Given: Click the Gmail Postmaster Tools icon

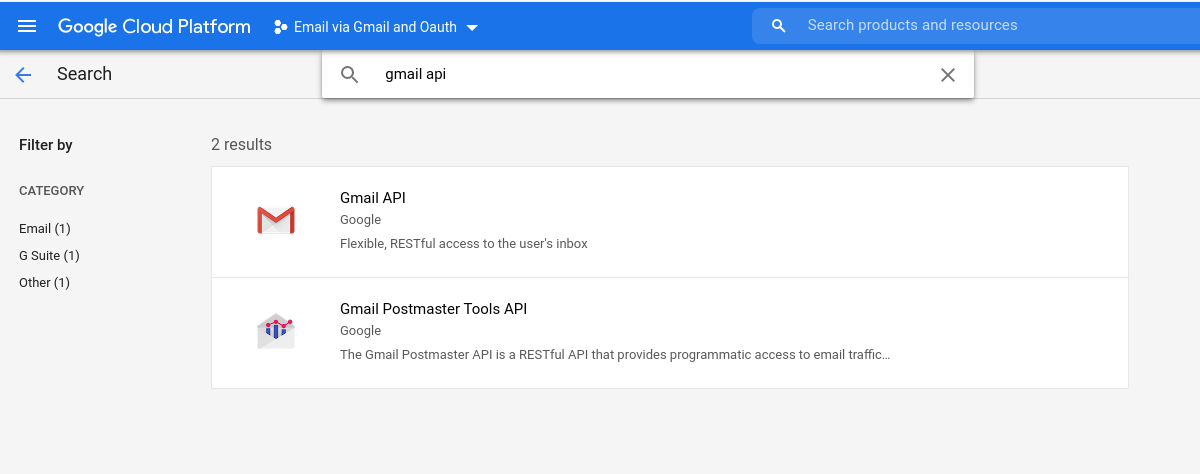Looking at the screenshot, I should (x=276, y=331).
